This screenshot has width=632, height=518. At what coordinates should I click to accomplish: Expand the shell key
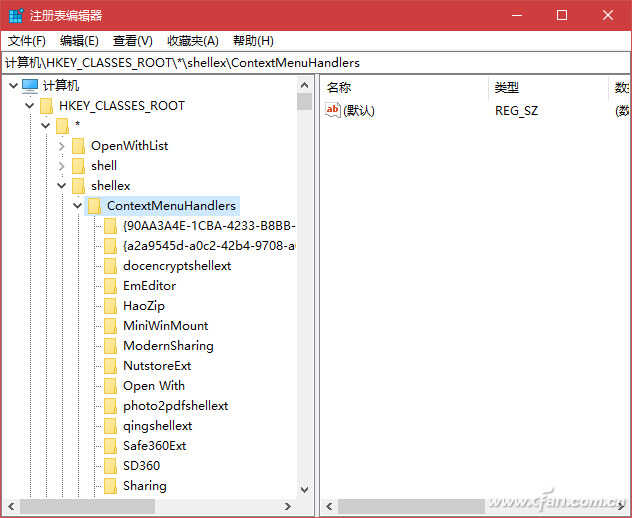[x=61, y=166]
